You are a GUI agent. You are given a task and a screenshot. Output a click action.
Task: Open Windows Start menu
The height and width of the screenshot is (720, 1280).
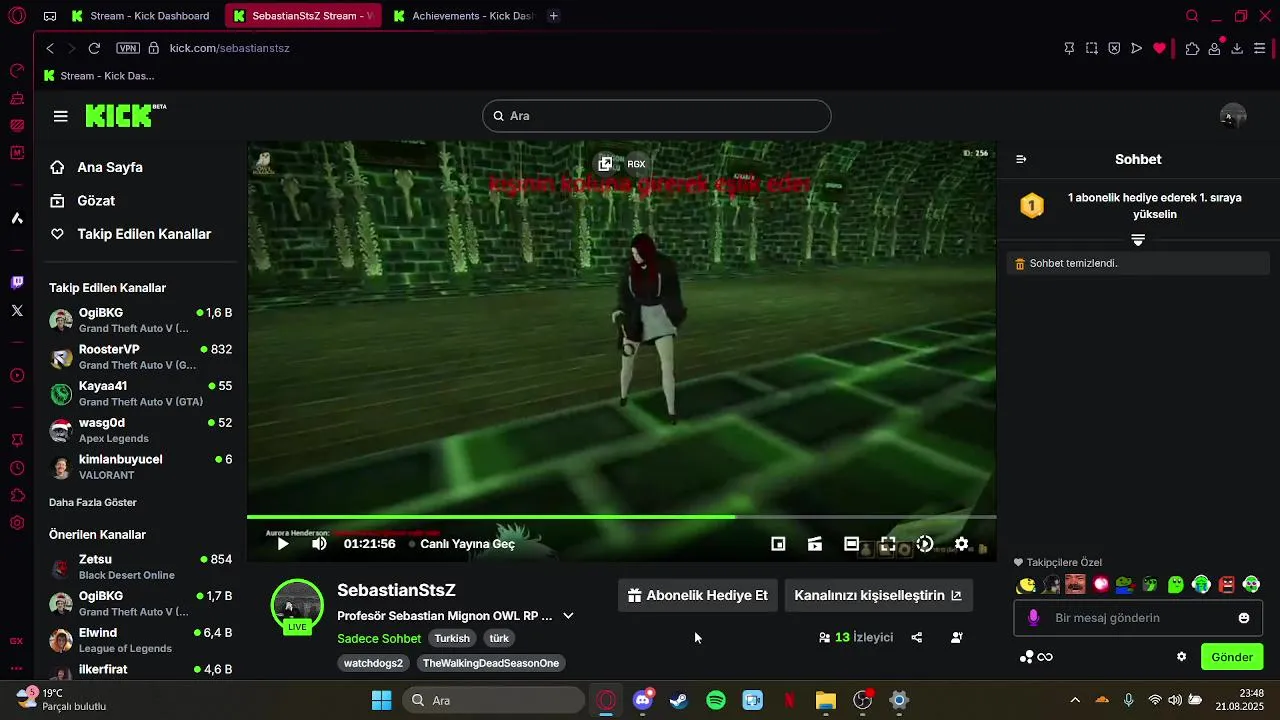pyautogui.click(x=382, y=700)
